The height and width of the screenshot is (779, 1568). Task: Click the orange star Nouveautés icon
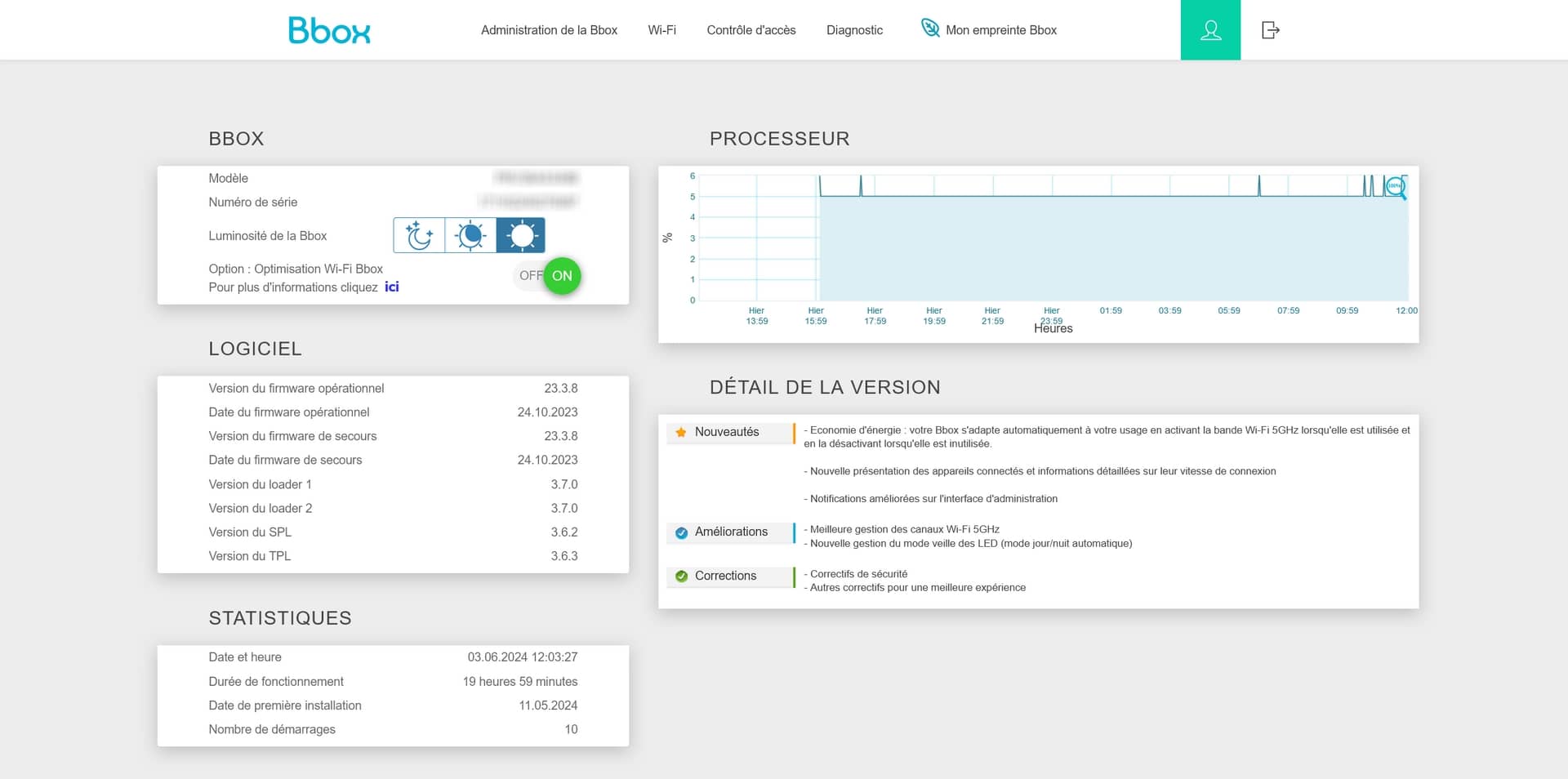click(x=681, y=432)
